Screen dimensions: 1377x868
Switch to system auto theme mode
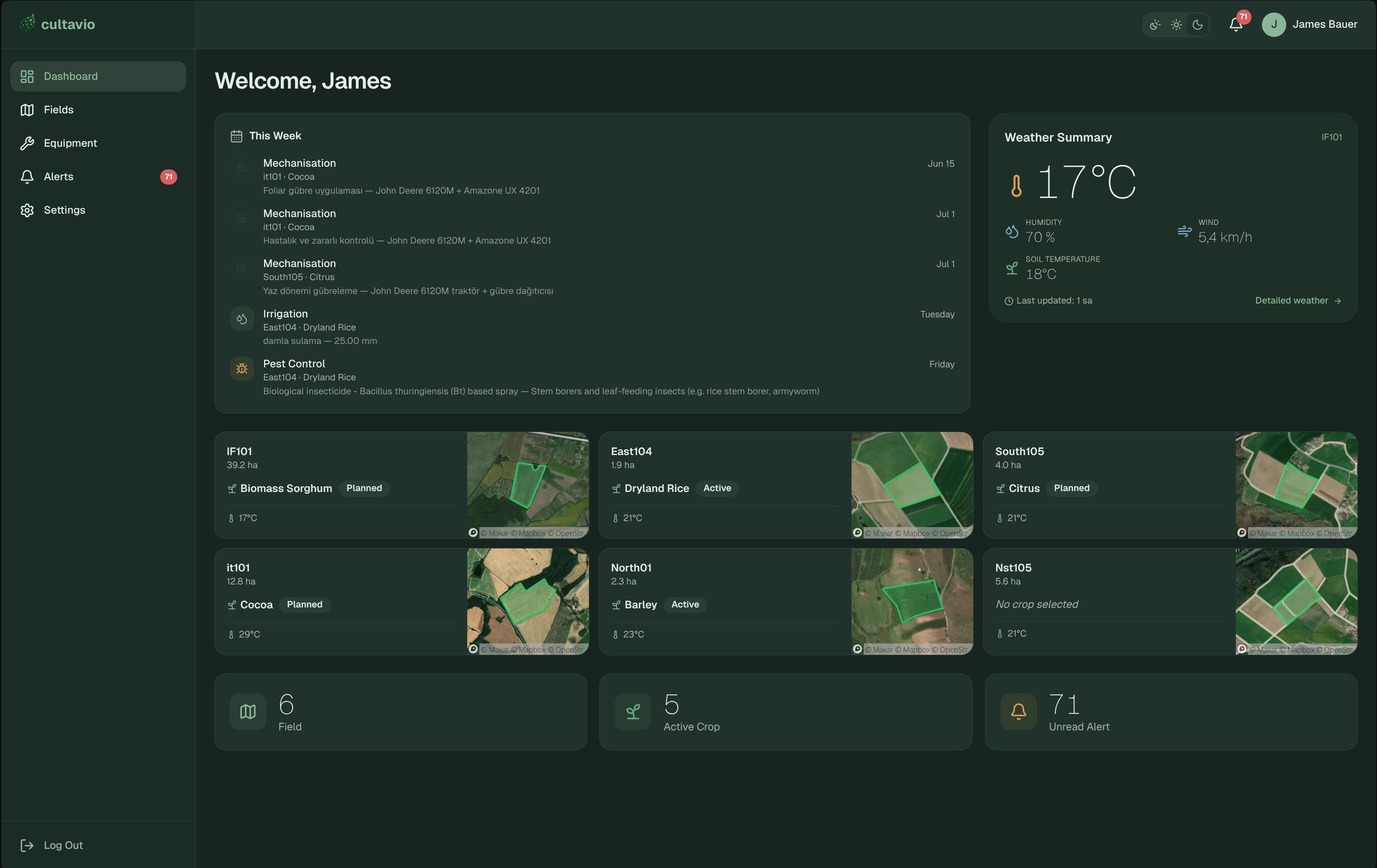pos(1155,25)
